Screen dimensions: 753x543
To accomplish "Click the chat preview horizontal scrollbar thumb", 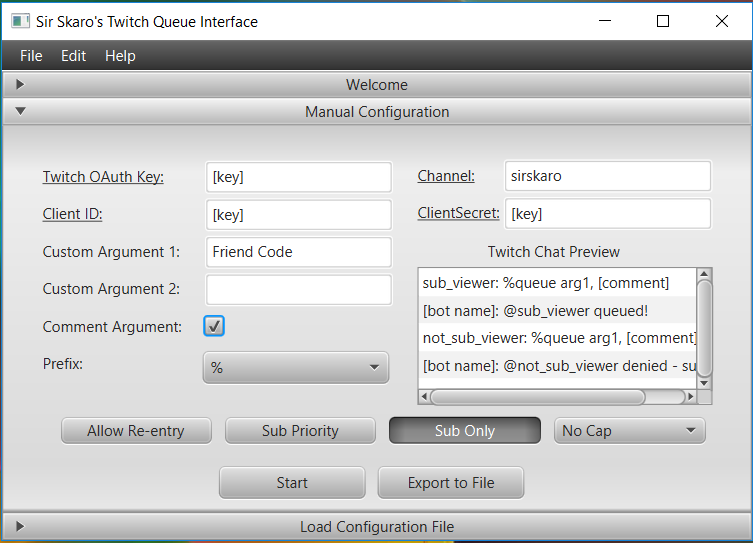I will (x=538, y=397).
